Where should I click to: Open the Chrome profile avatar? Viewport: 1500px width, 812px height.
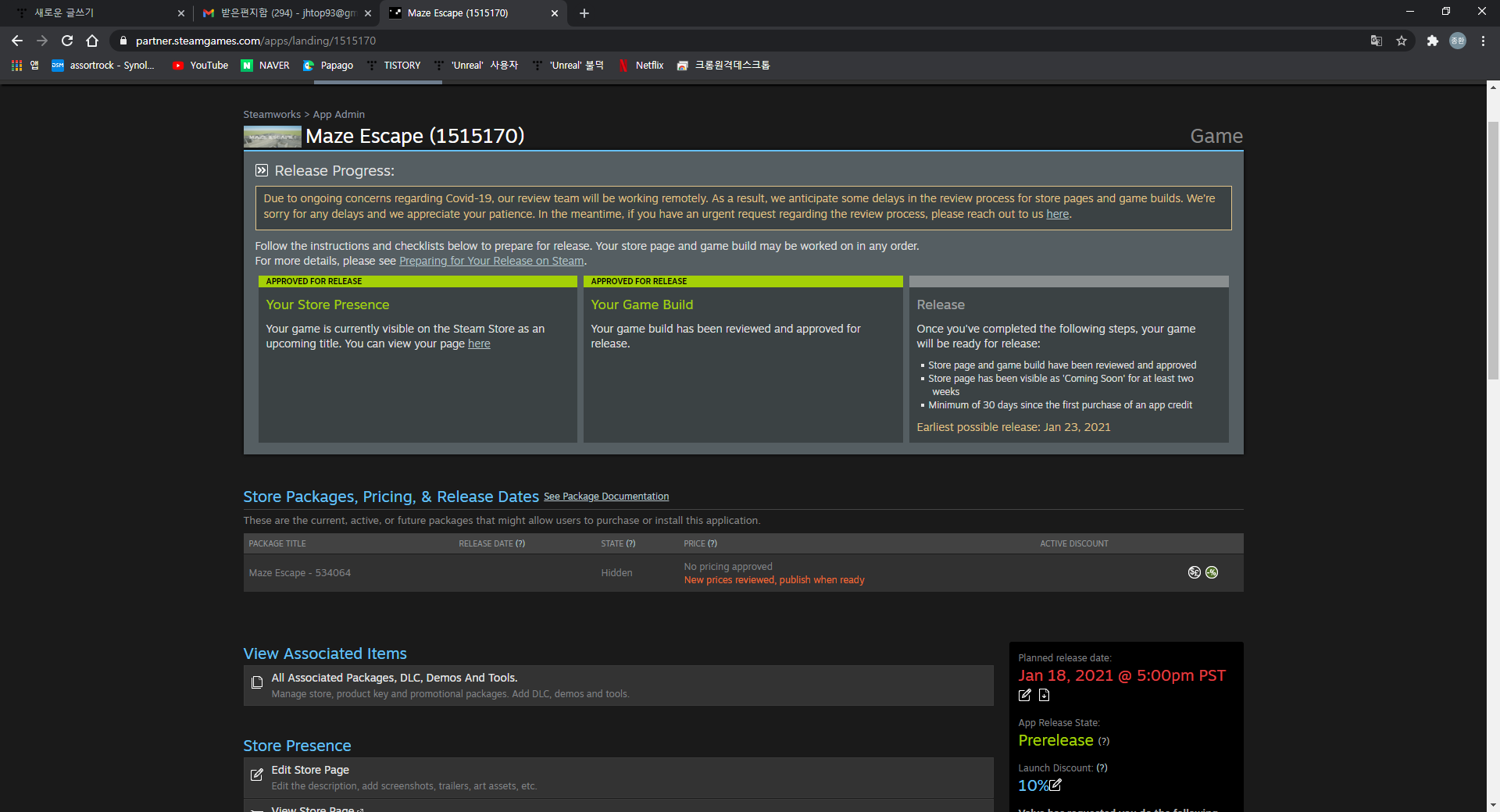tap(1458, 41)
